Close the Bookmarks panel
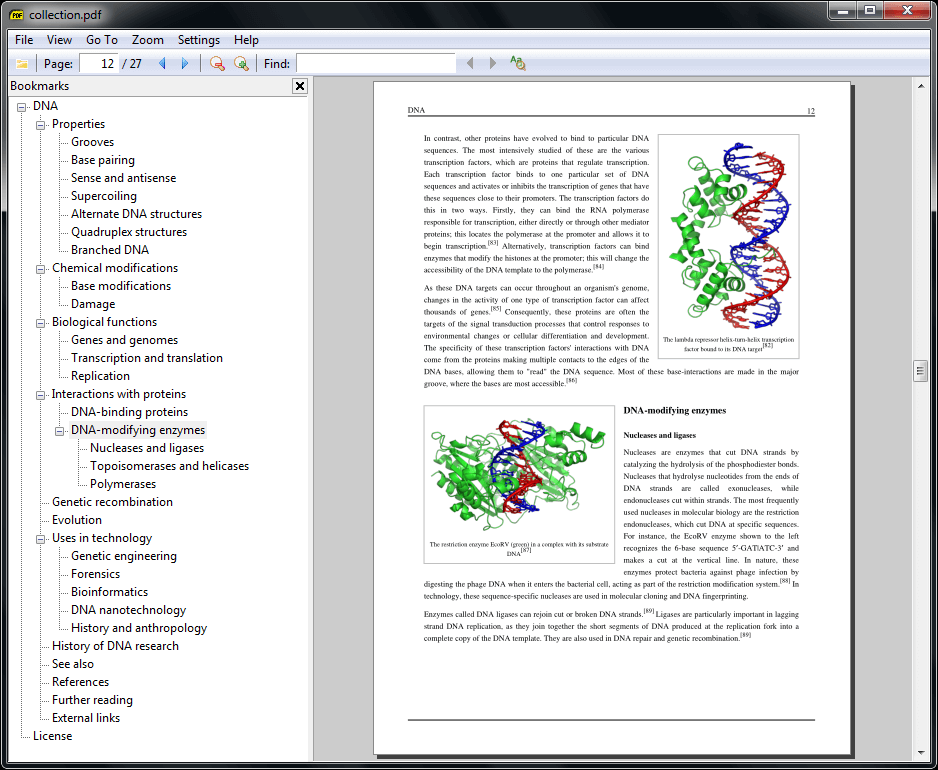The height and width of the screenshot is (770, 938). click(299, 86)
